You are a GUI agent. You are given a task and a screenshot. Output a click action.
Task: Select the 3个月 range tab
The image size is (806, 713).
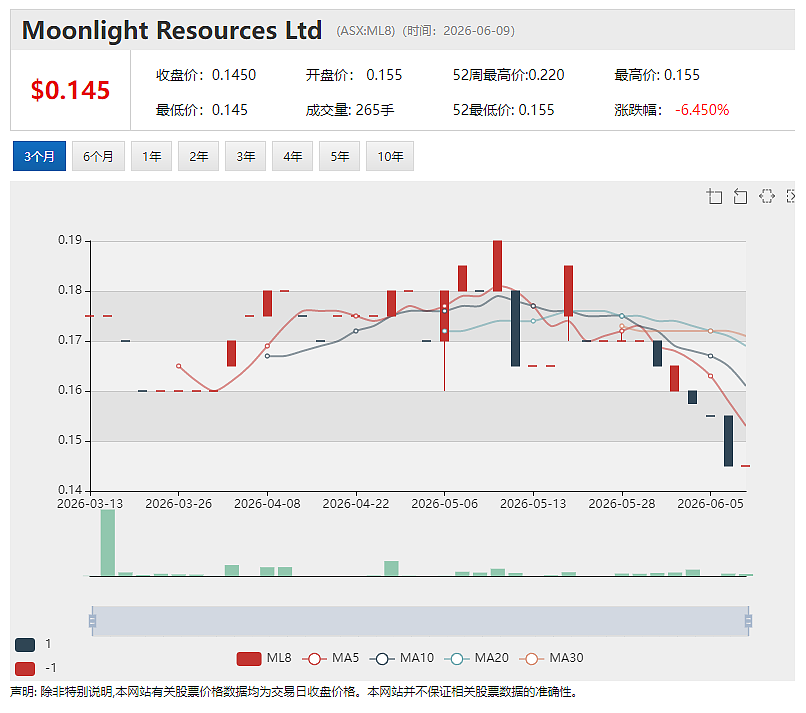(x=40, y=156)
